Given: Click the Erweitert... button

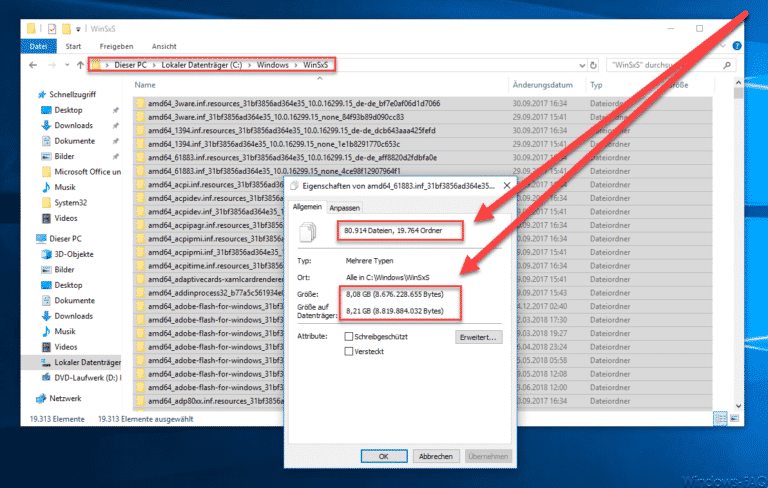Looking at the screenshot, I should pos(478,337).
